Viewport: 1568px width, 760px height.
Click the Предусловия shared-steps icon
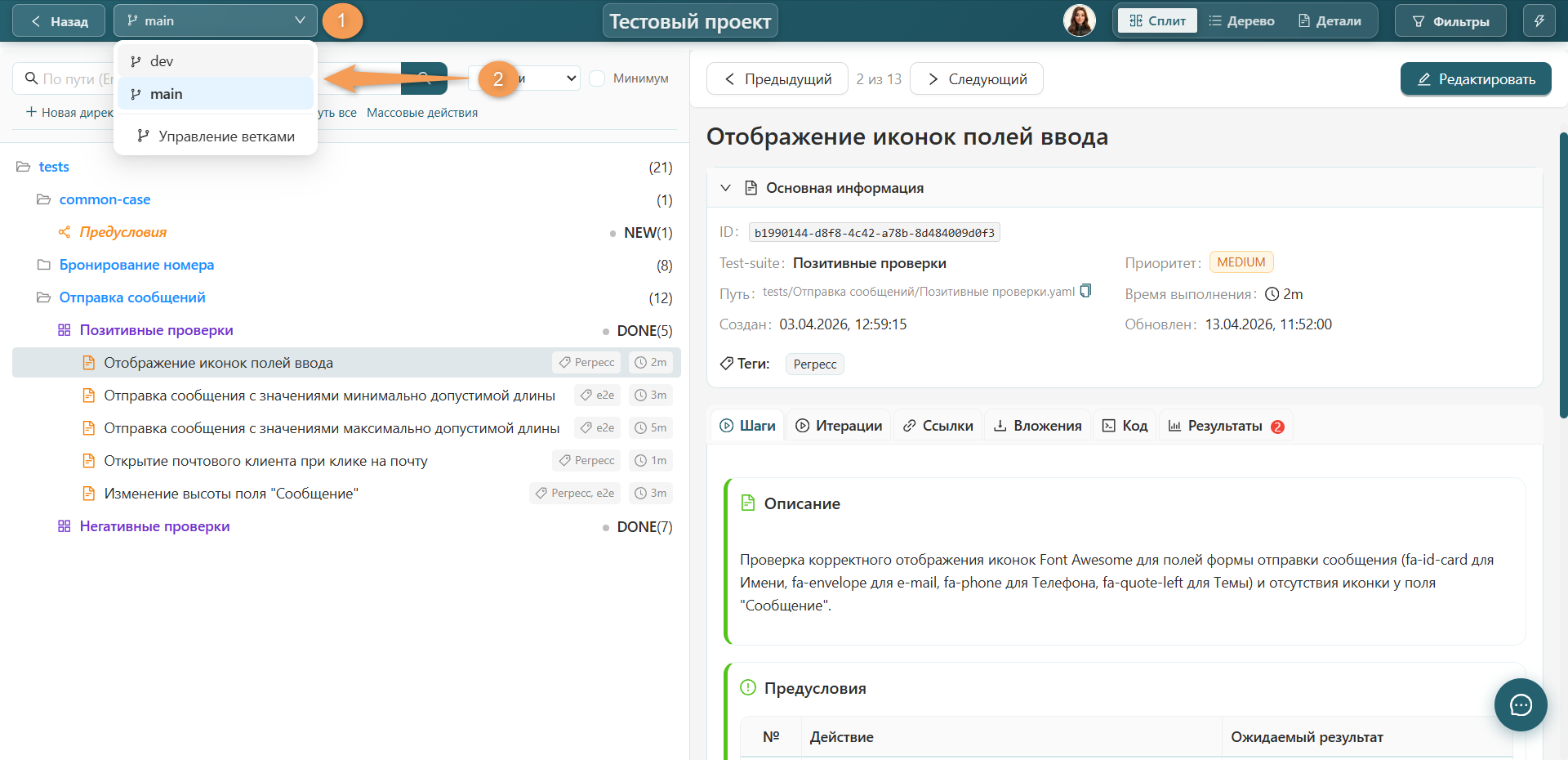[x=65, y=232]
